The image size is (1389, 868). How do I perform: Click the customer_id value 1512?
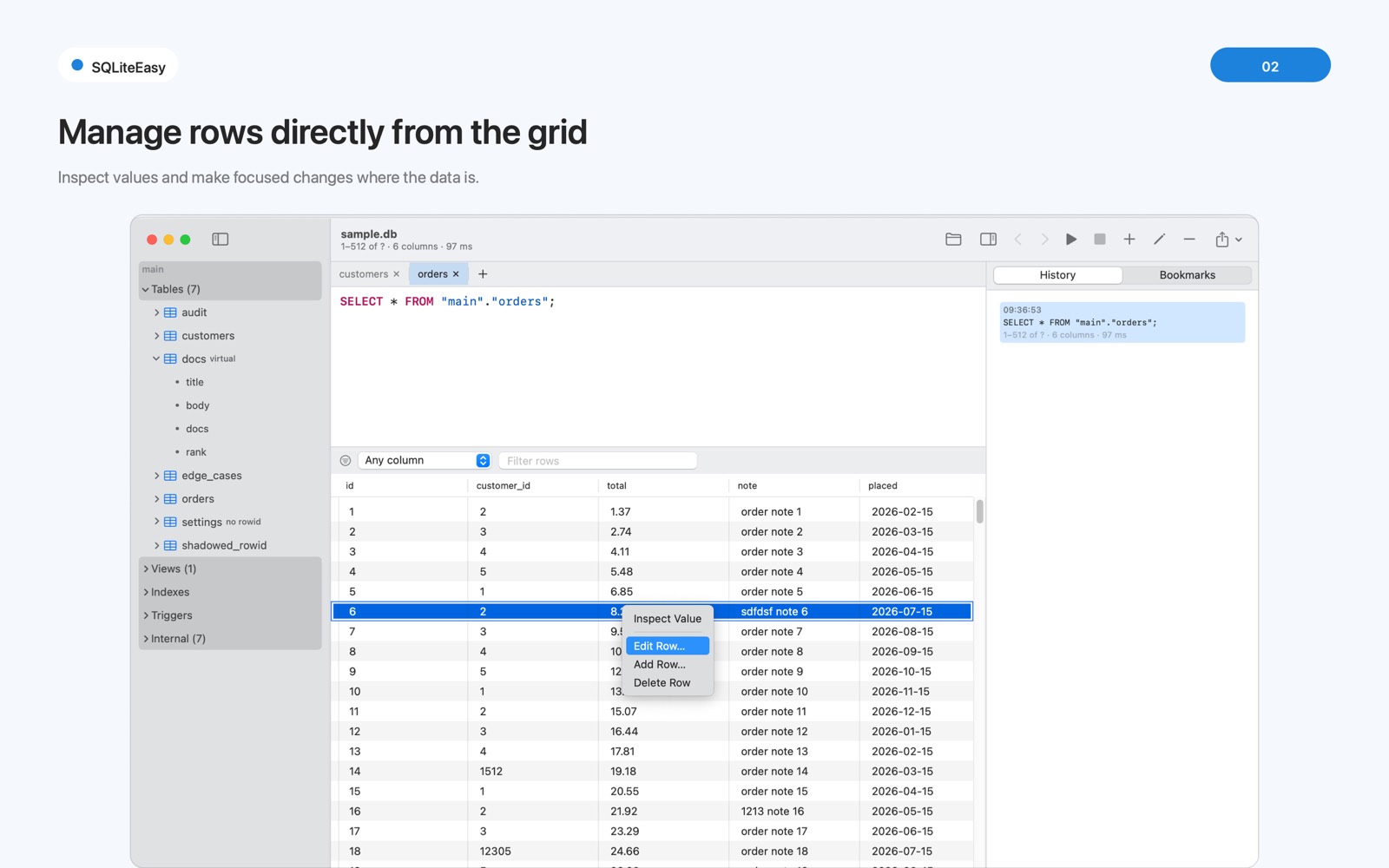(x=491, y=772)
